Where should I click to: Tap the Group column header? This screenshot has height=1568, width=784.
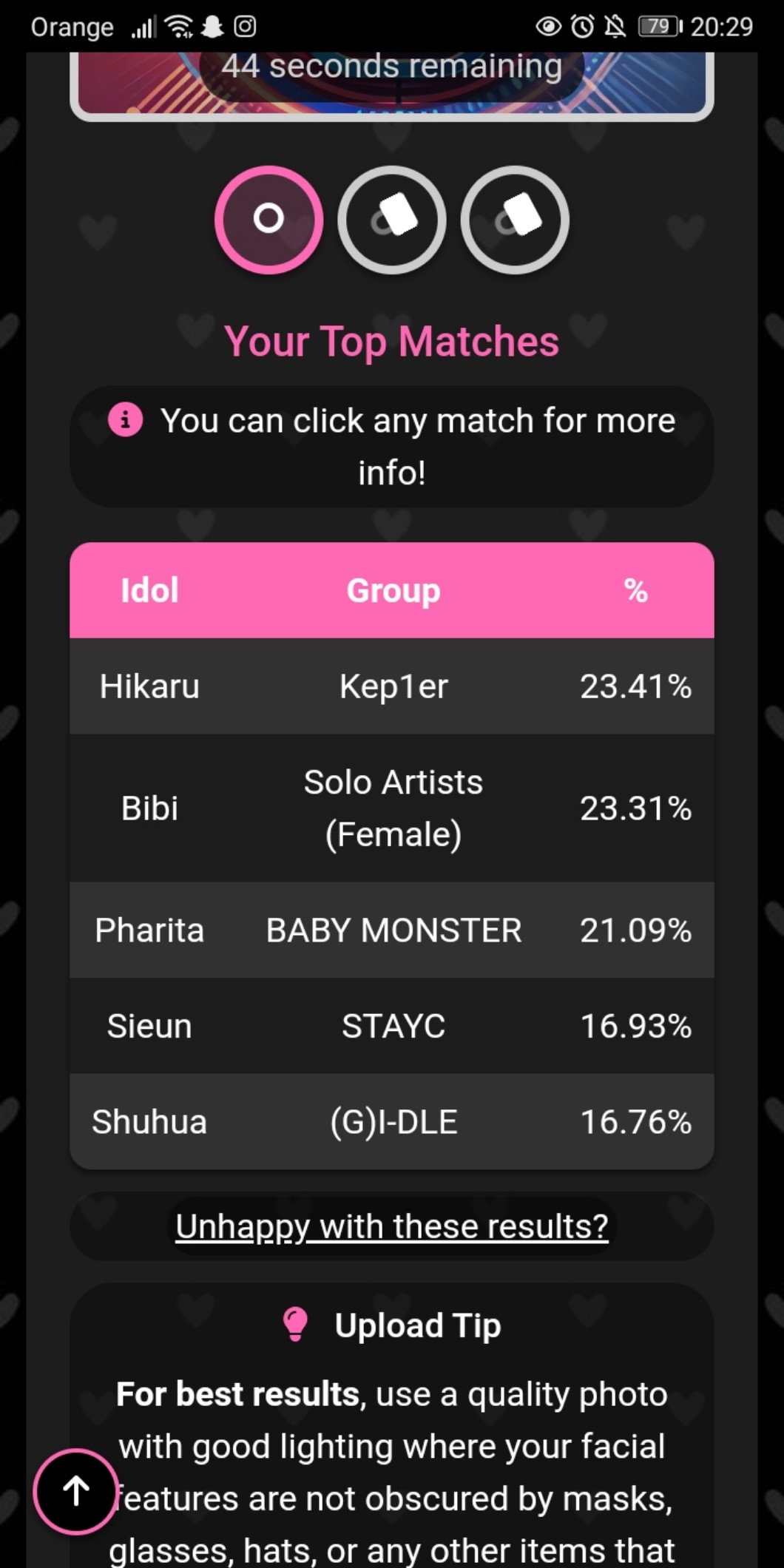(x=393, y=590)
